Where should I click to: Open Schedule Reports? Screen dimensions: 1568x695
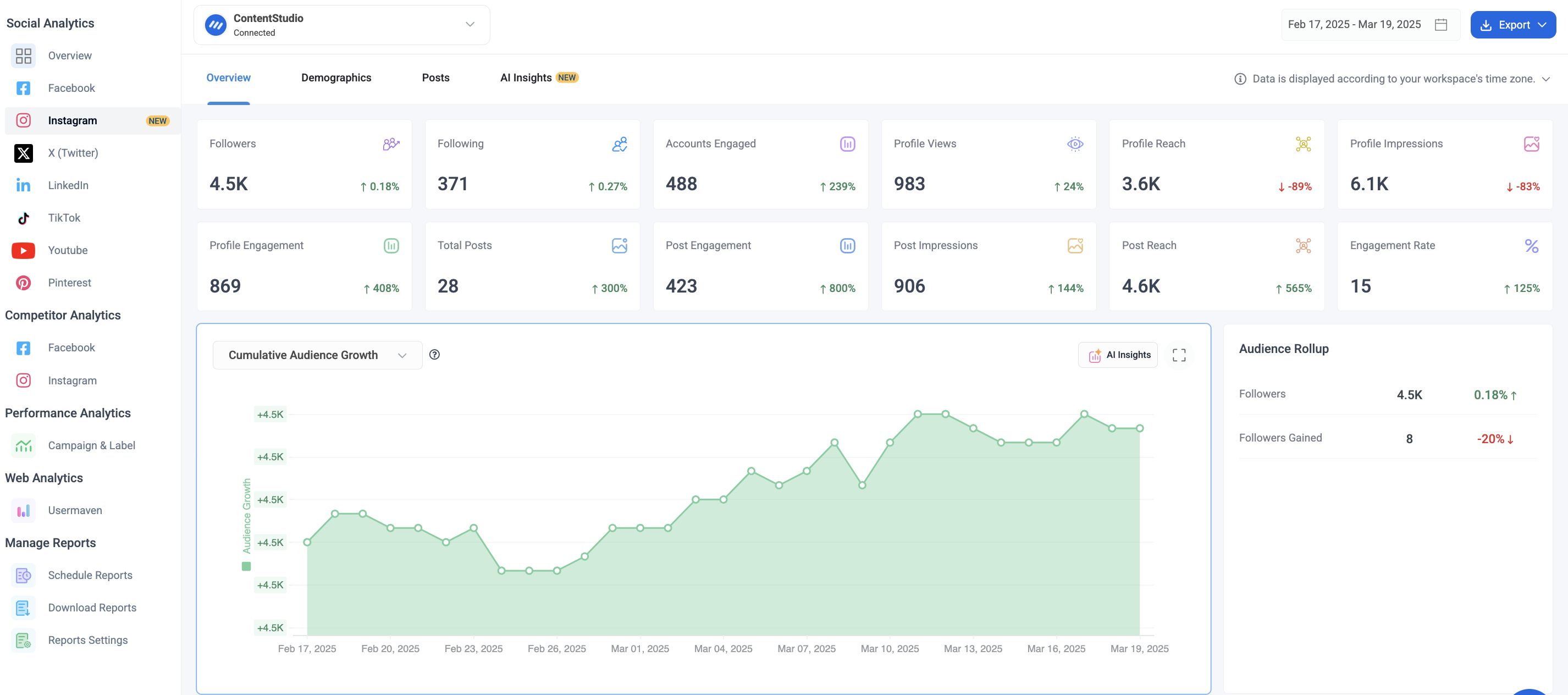tap(90, 575)
